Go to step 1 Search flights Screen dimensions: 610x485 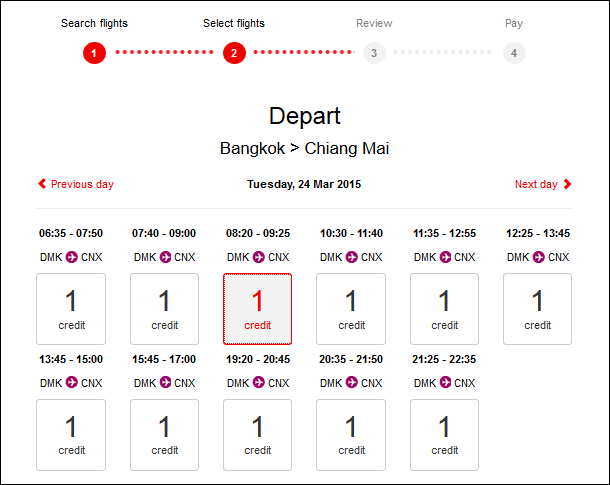click(x=94, y=52)
